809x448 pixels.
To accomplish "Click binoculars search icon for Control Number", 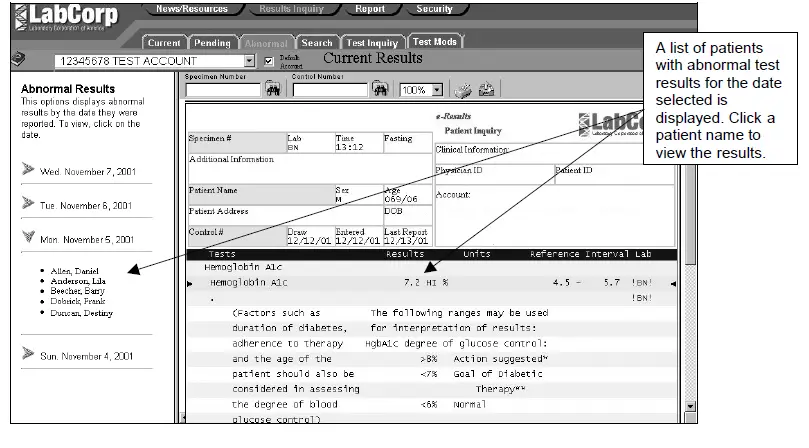I will tap(380, 89).
